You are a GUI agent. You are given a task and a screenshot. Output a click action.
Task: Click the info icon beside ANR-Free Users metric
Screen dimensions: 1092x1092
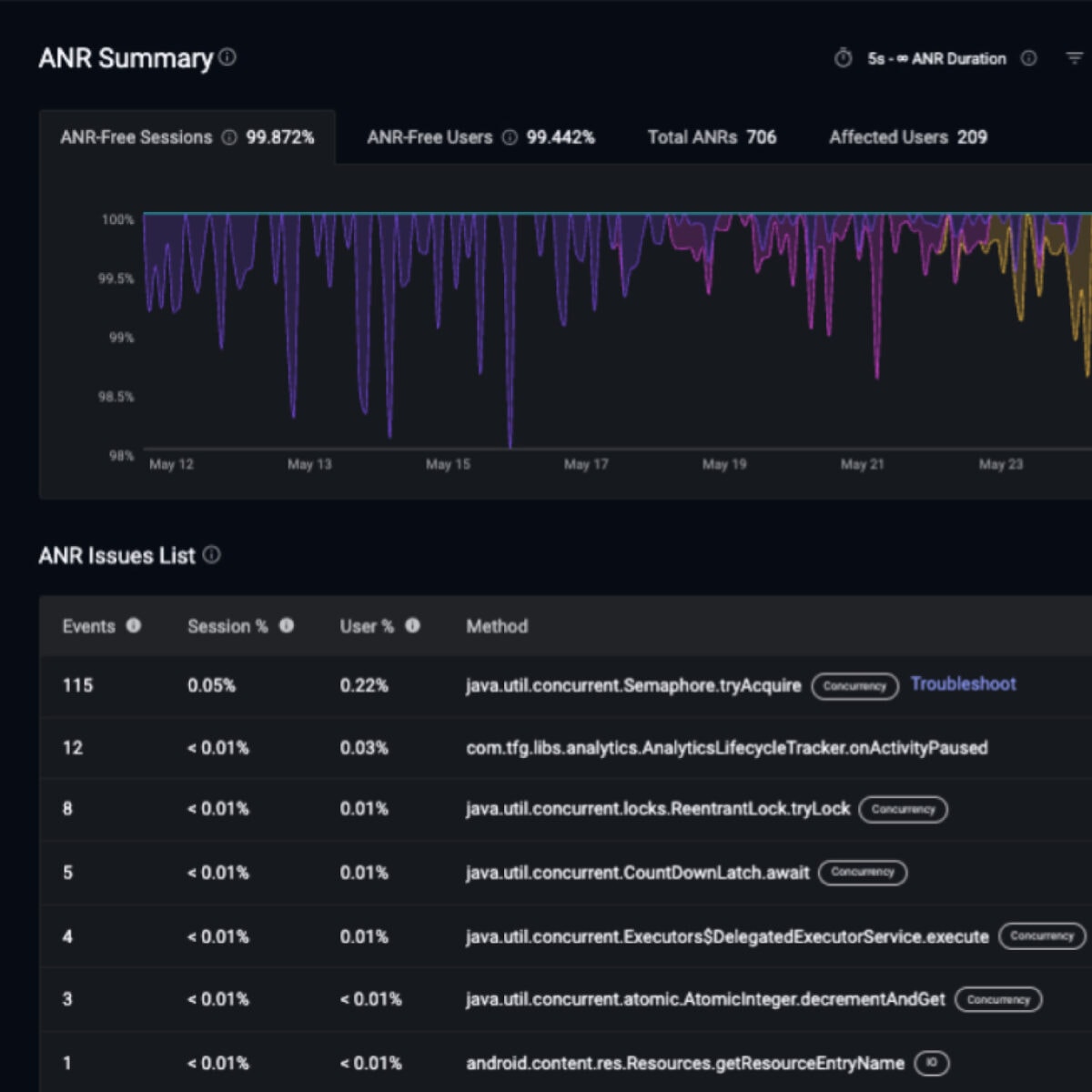pos(509,137)
